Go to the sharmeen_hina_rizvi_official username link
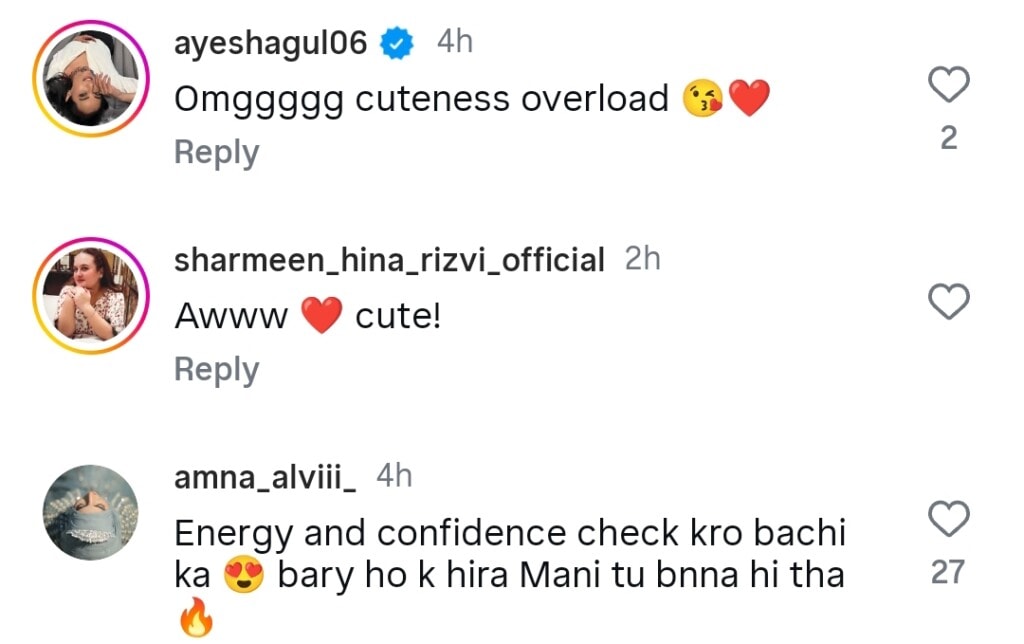 tap(389, 261)
